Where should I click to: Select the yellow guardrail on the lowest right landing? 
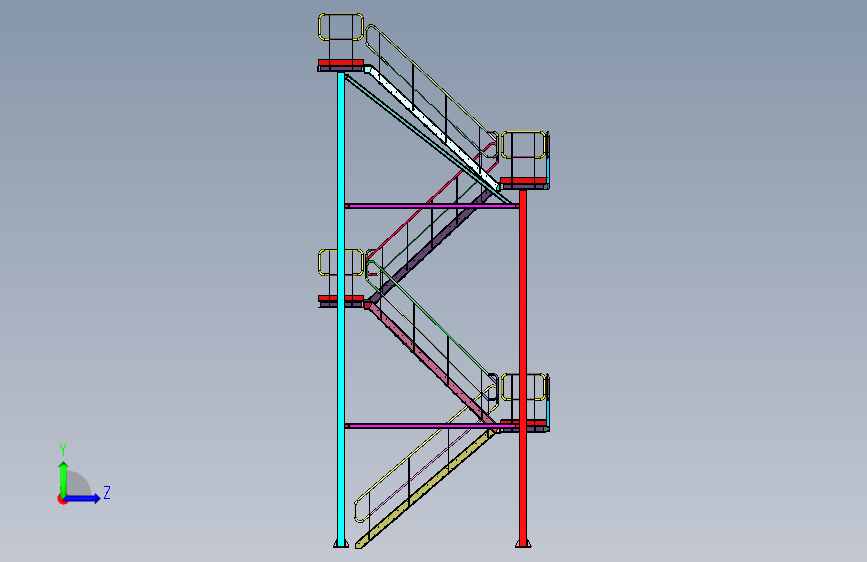[523, 387]
